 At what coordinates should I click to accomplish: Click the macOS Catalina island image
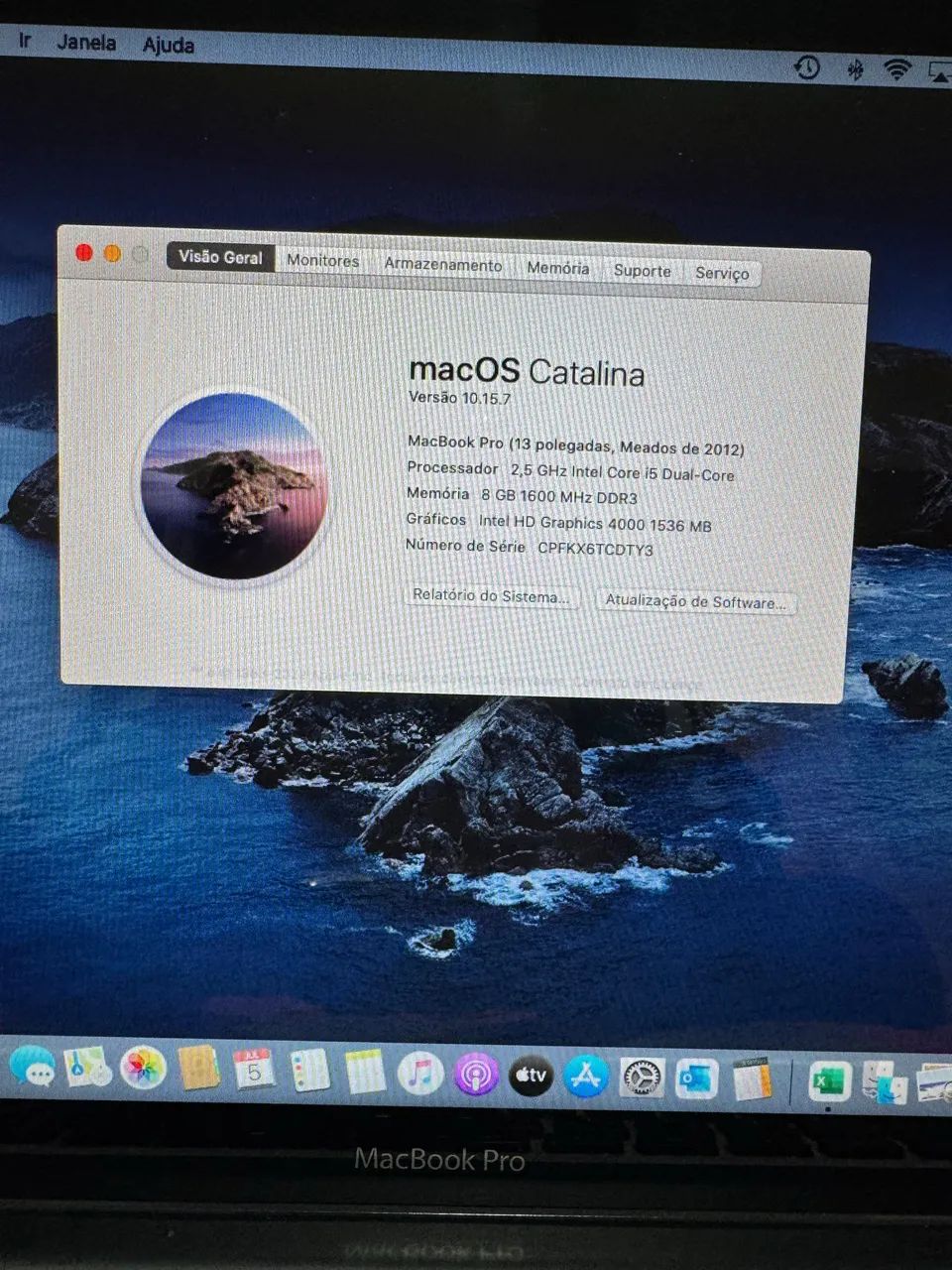click(234, 487)
